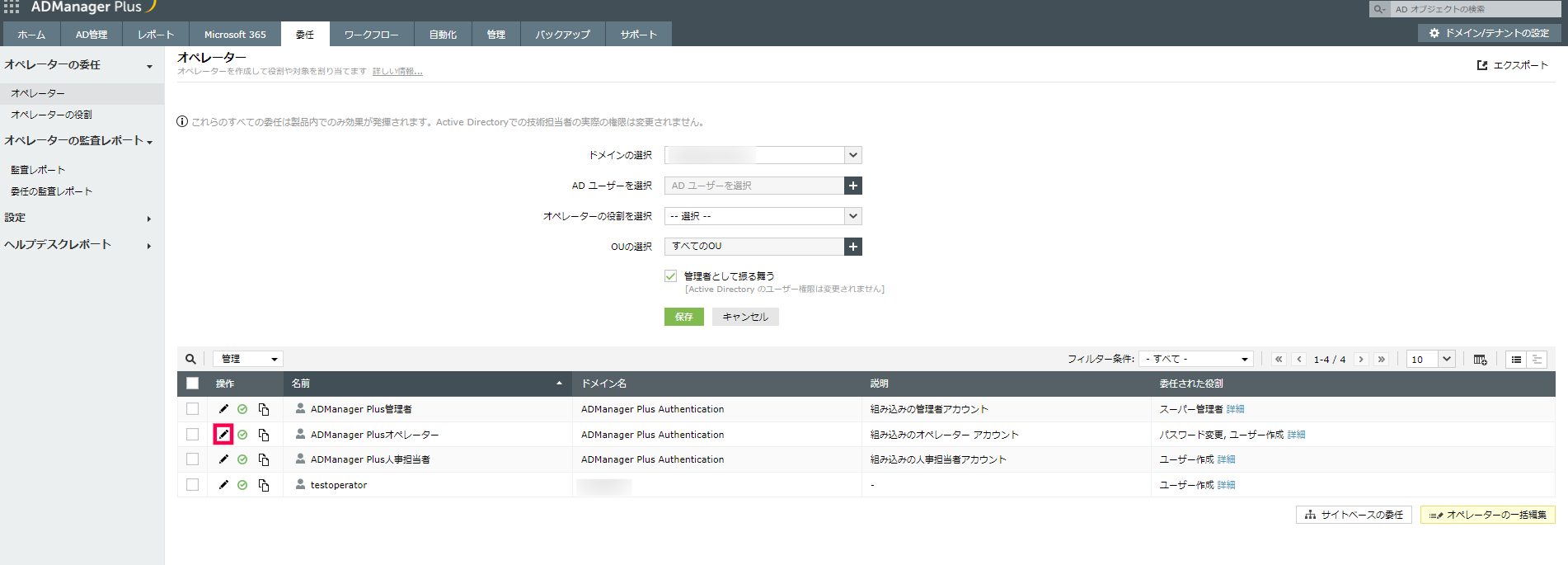Go to next page arrow
The image size is (1568, 565).
pos(1361,359)
